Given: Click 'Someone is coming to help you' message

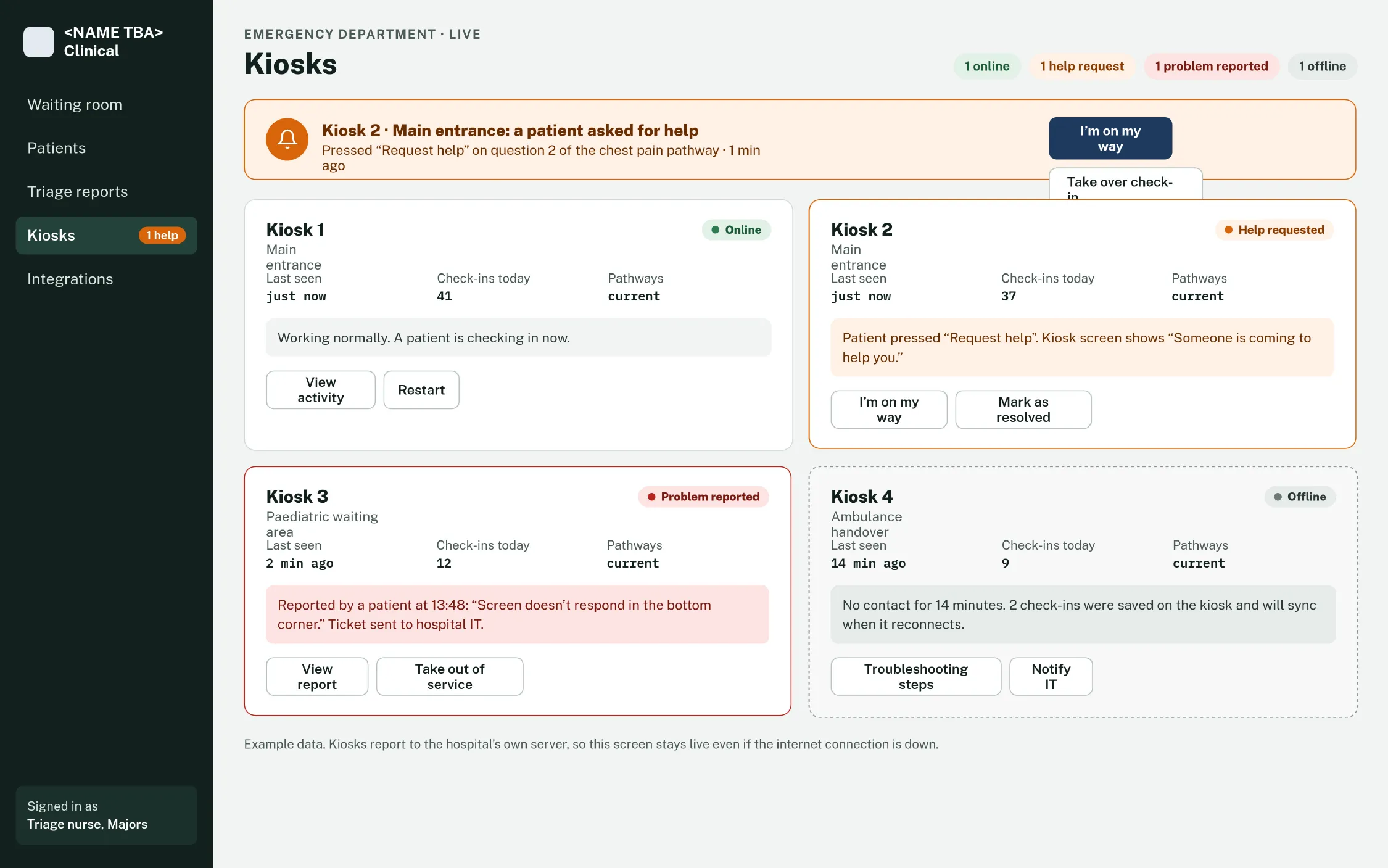Looking at the screenshot, I should click(1082, 348).
